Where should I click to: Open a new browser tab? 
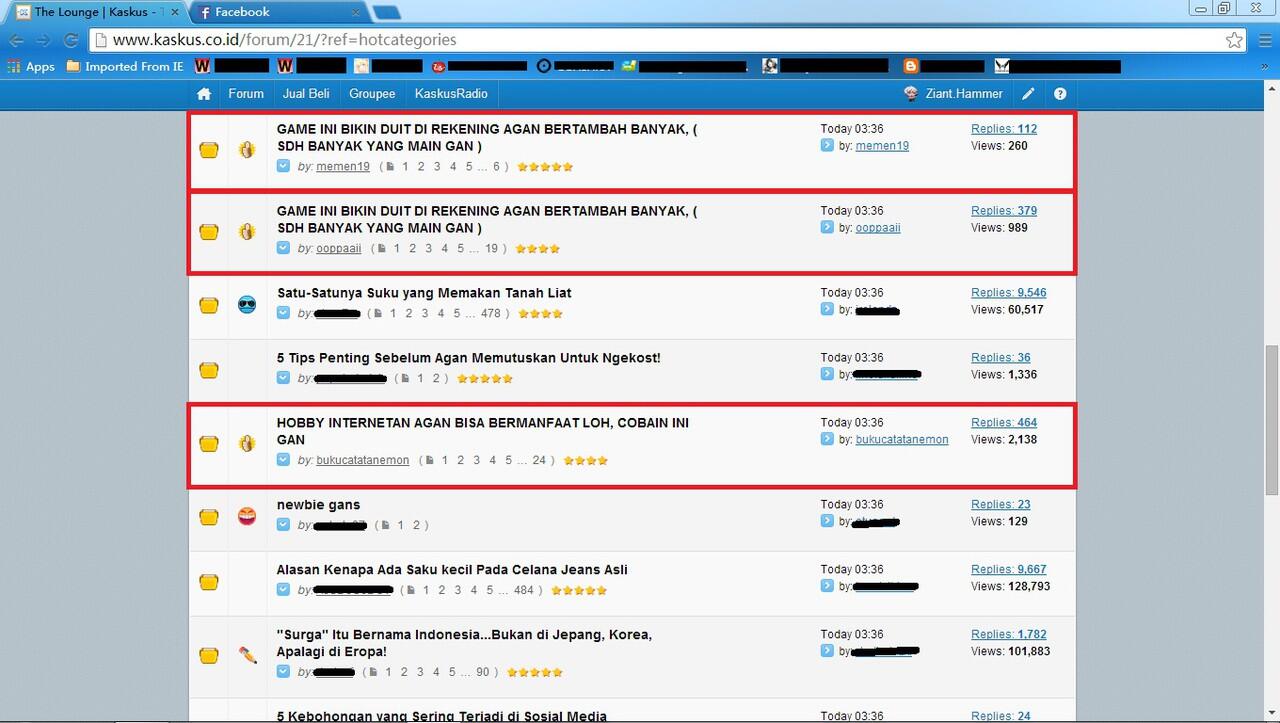[386, 12]
